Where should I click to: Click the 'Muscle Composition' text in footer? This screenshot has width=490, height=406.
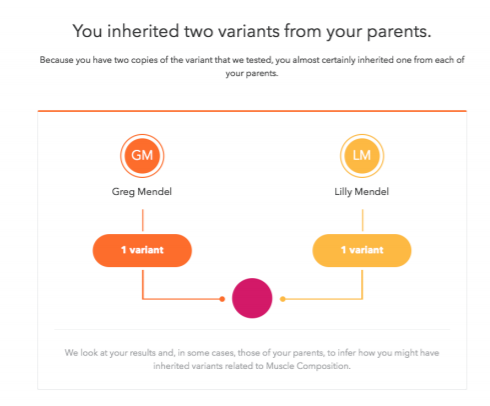[308, 366]
